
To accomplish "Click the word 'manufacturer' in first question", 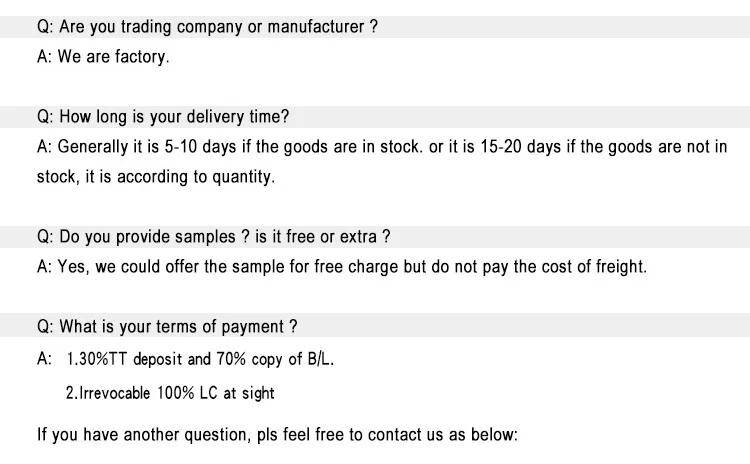I will [x=315, y=27].
